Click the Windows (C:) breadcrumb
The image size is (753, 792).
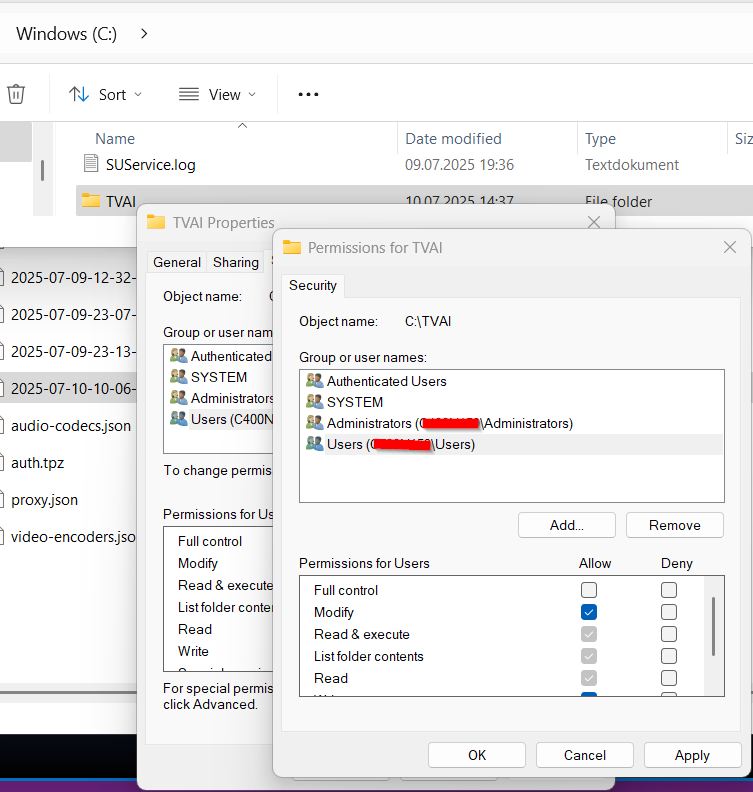coord(66,34)
